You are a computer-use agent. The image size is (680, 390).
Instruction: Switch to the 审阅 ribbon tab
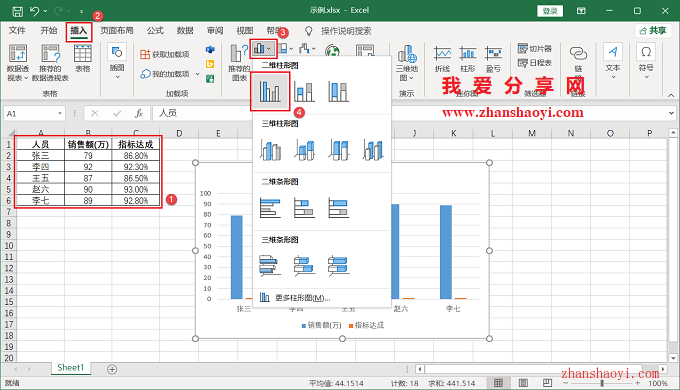tap(215, 31)
